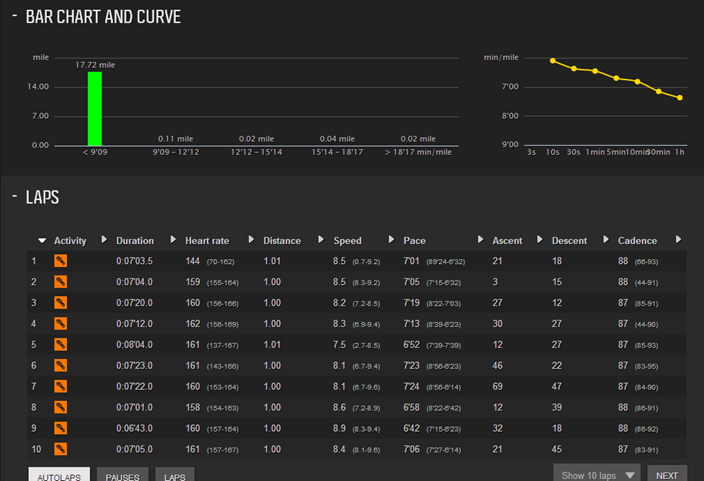
Task: Open the Show 10 laps dropdown
Action: click(598, 474)
